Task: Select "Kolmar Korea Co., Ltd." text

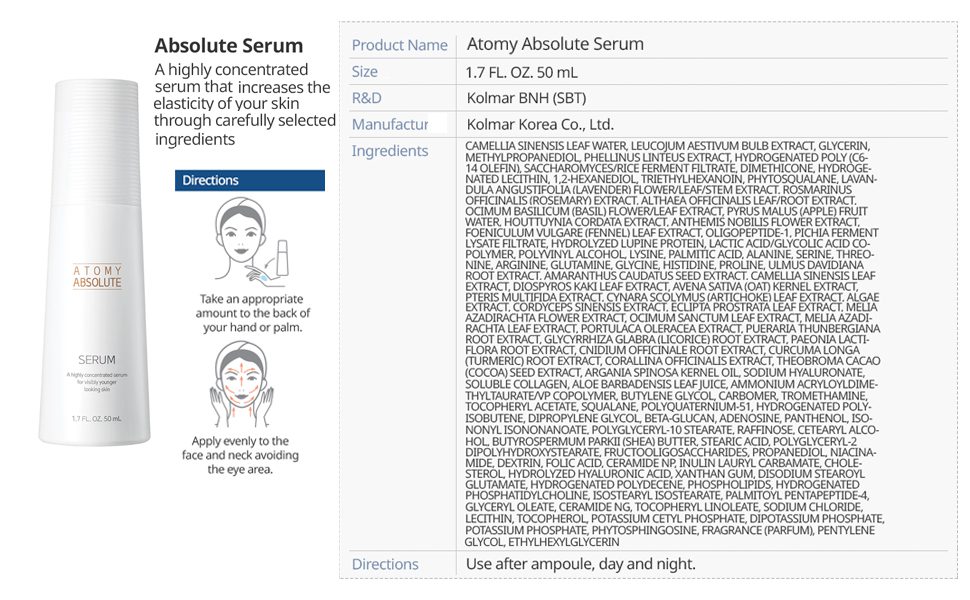Action: pos(540,125)
